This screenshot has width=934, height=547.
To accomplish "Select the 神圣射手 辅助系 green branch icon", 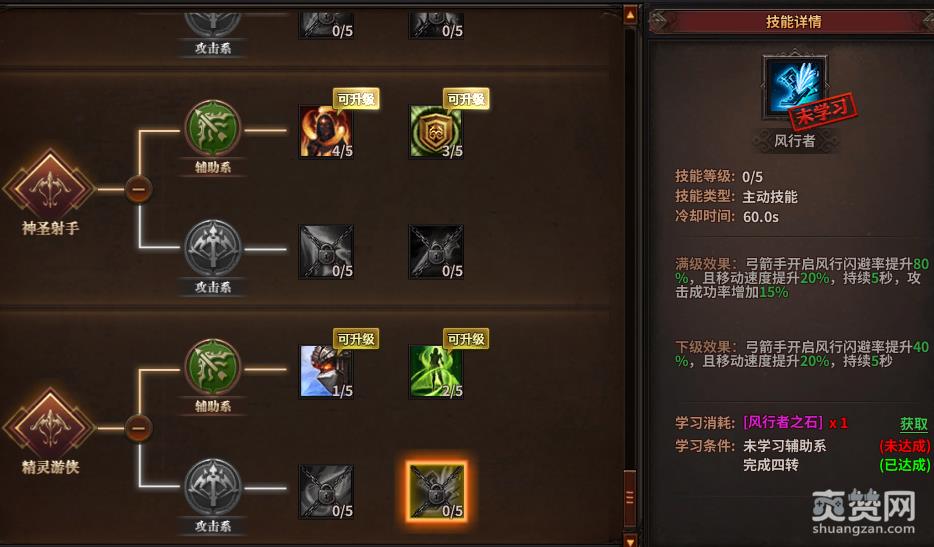I will 213,129.
